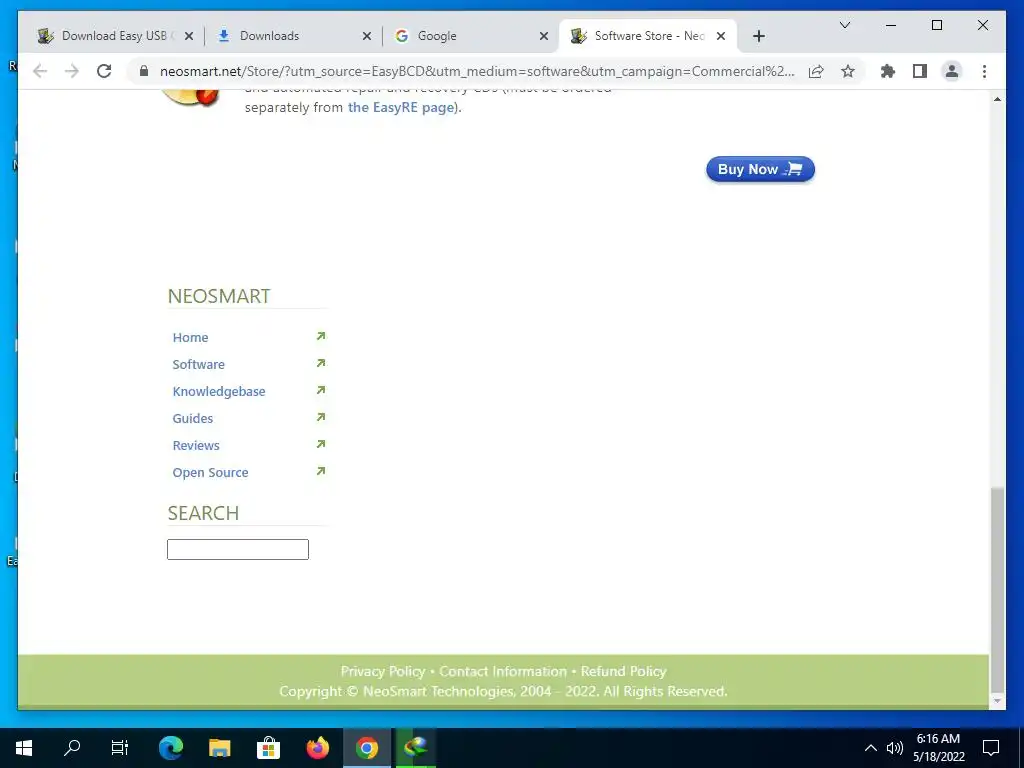
Task: Expand the tab search chevron
Action: [844, 25]
